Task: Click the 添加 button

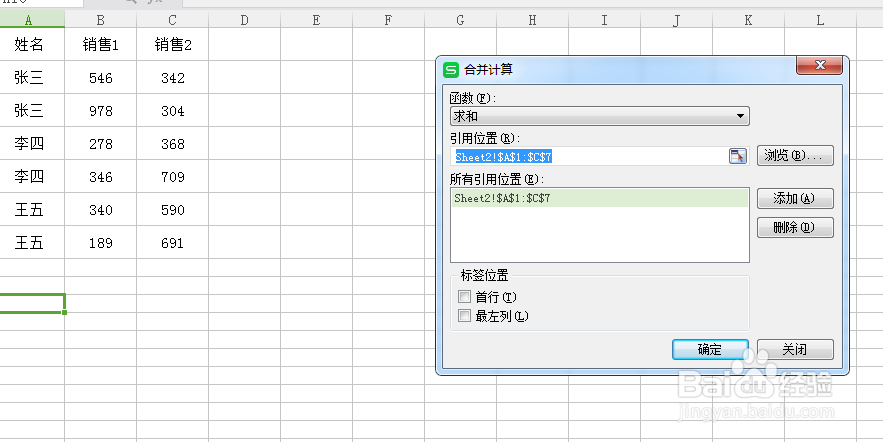Action: pyautogui.click(x=795, y=198)
